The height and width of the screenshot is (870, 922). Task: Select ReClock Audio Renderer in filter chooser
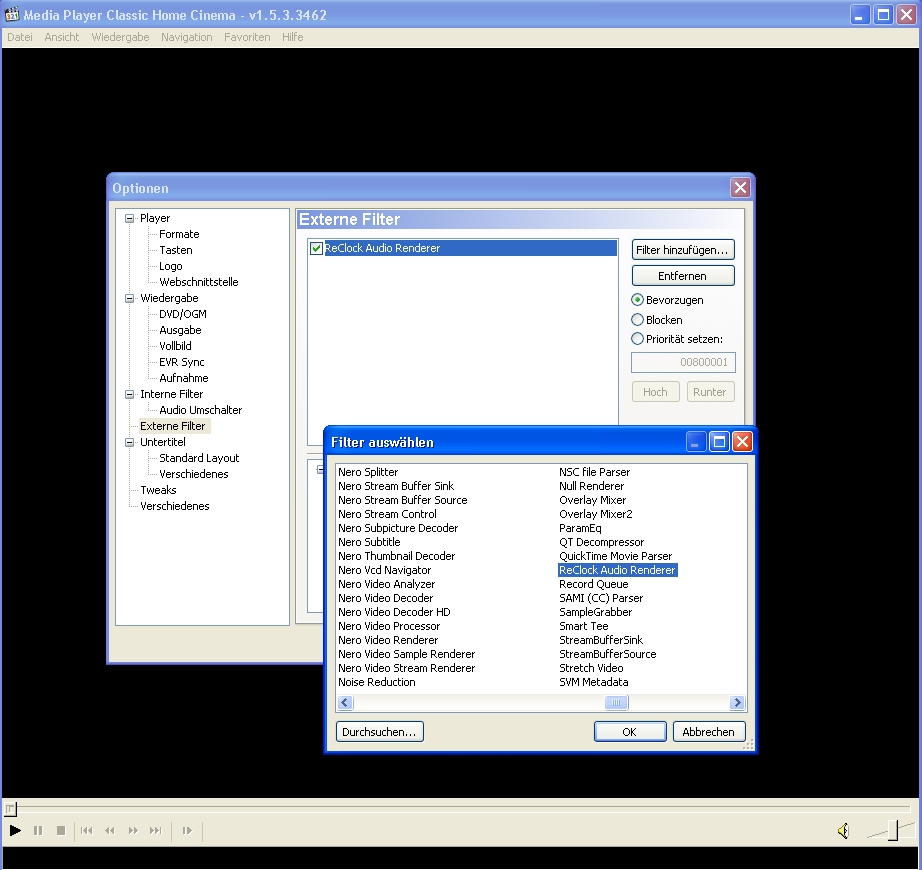[x=617, y=570]
